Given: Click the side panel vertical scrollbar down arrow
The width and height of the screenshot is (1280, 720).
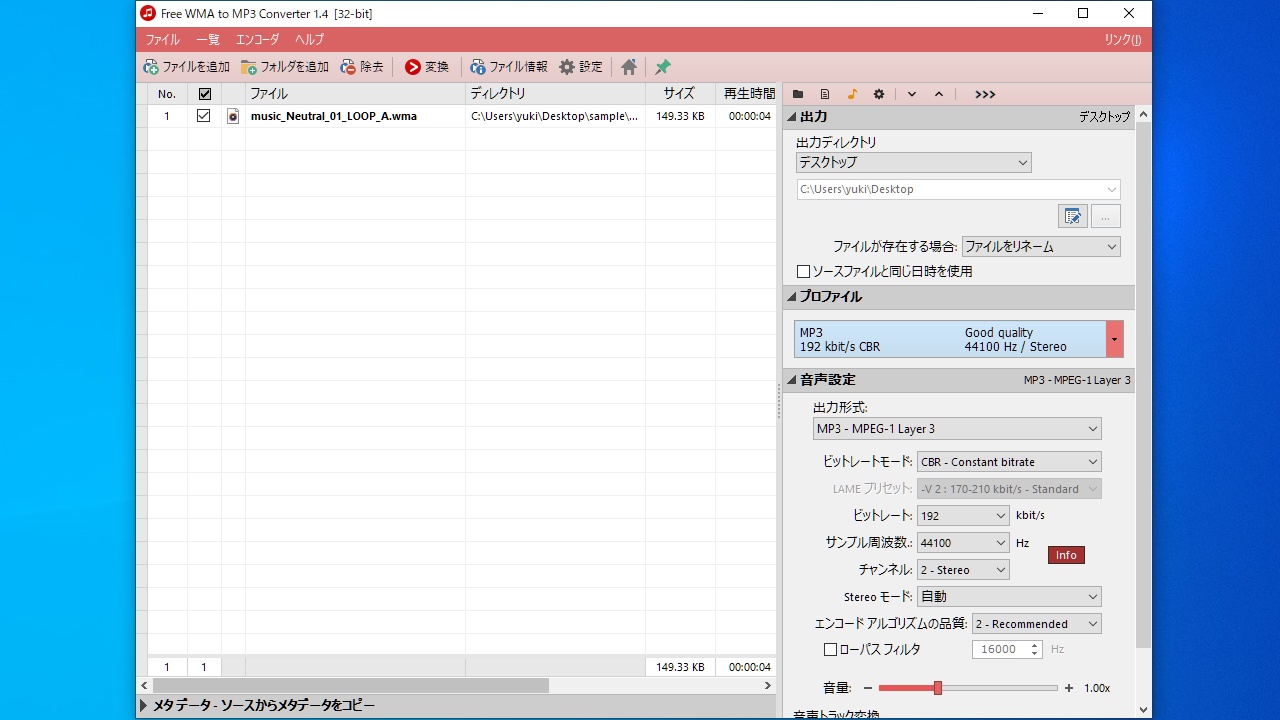Looking at the screenshot, I should pyautogui.click(x=1144, y=710).
